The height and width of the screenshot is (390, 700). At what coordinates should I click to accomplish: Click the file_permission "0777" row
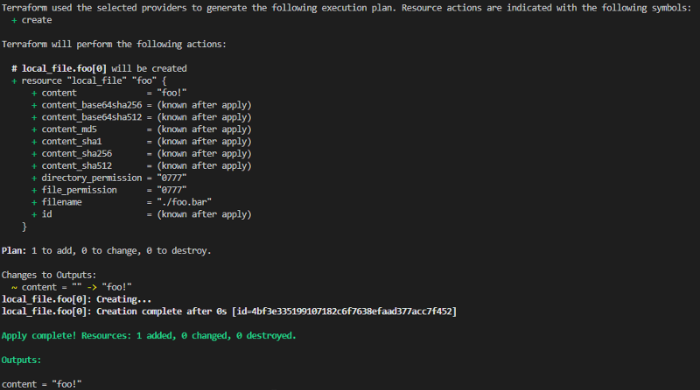[109, 190]
